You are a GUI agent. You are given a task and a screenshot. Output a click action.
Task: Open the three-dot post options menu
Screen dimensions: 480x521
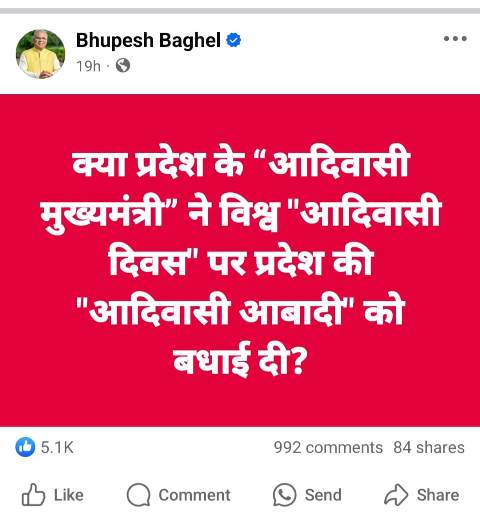[455, 39]
